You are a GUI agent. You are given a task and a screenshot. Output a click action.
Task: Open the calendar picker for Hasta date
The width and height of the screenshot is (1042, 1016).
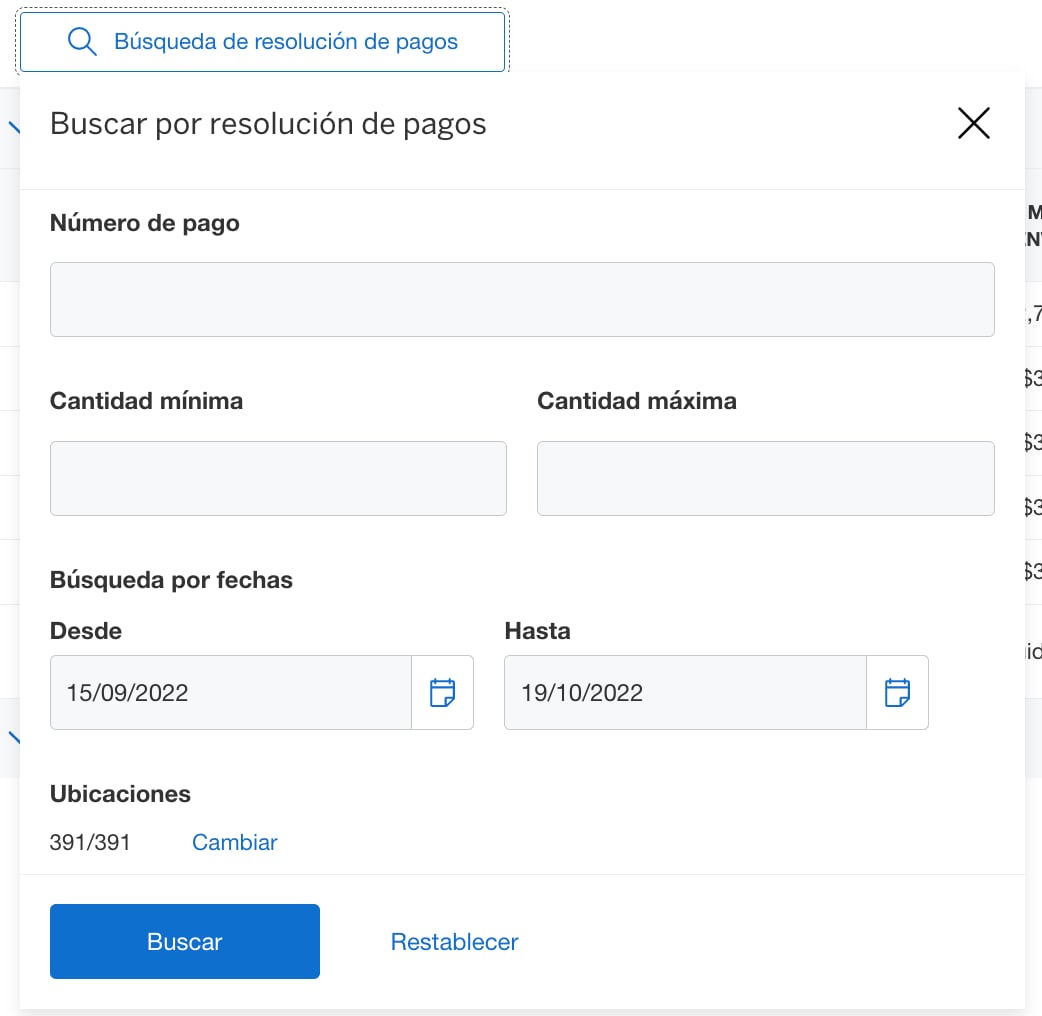(897, 692)
